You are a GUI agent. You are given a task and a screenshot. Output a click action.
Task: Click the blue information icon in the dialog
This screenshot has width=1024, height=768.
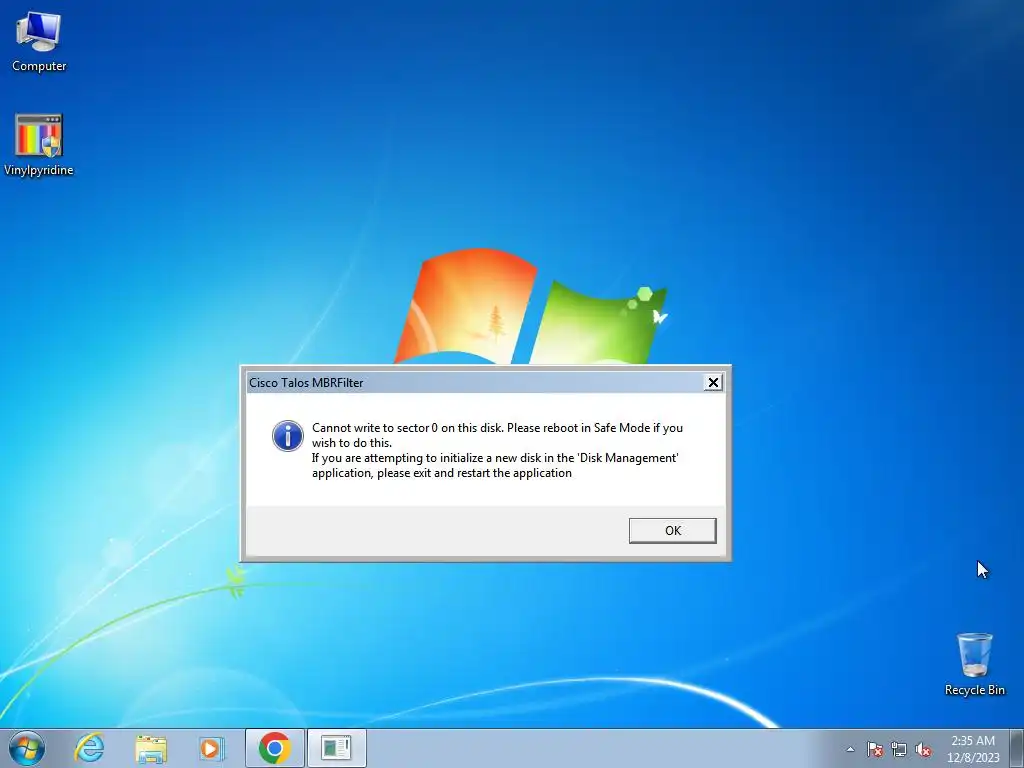point(287,436)
